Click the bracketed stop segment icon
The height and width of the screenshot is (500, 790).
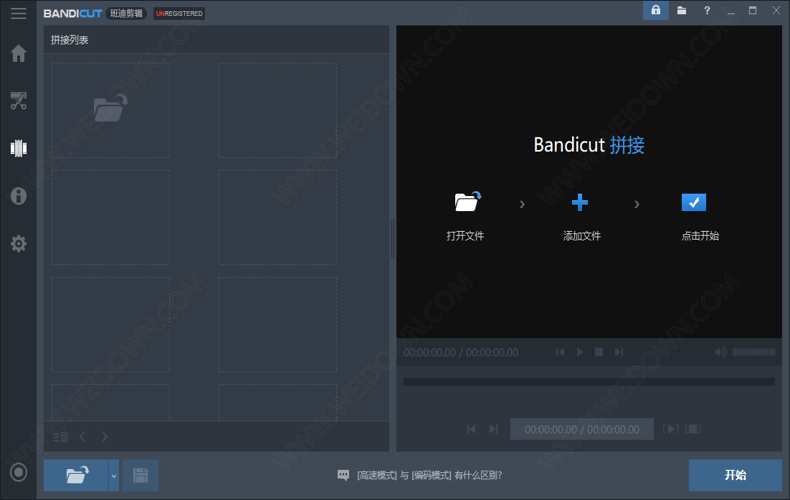(693, 429)
